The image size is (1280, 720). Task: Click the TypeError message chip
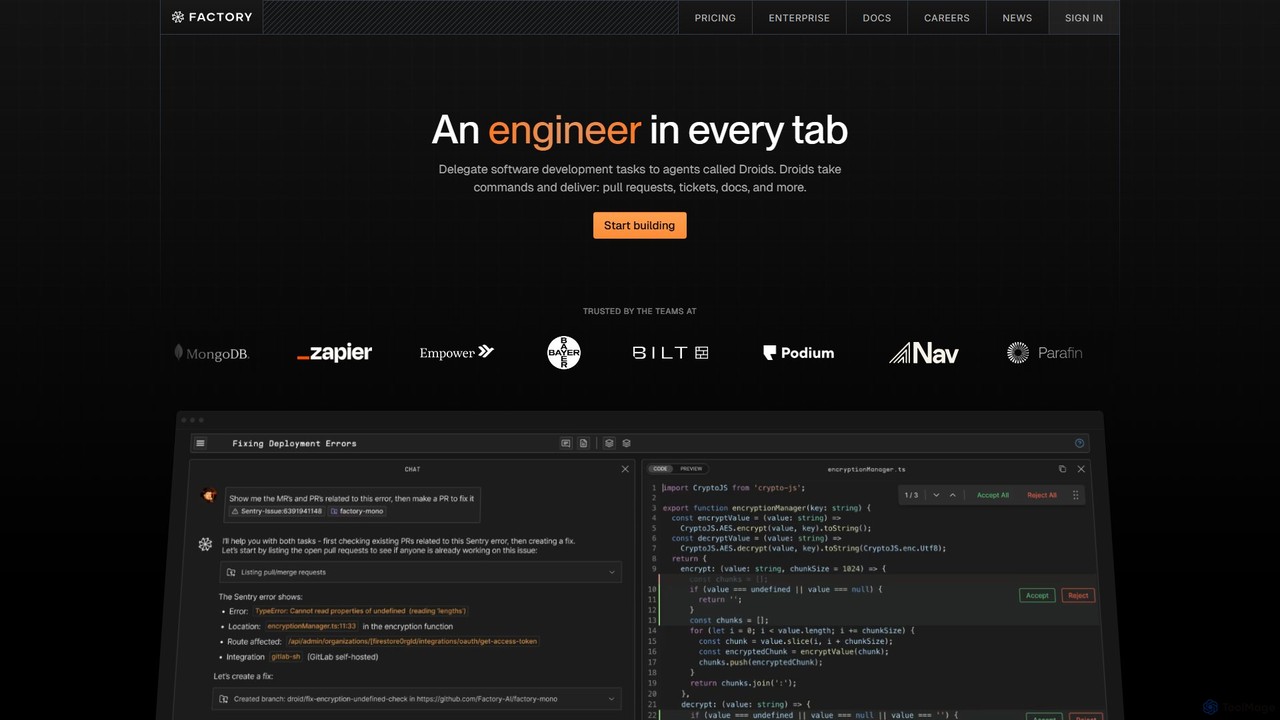pyautogui.click(x=360, y=611)
